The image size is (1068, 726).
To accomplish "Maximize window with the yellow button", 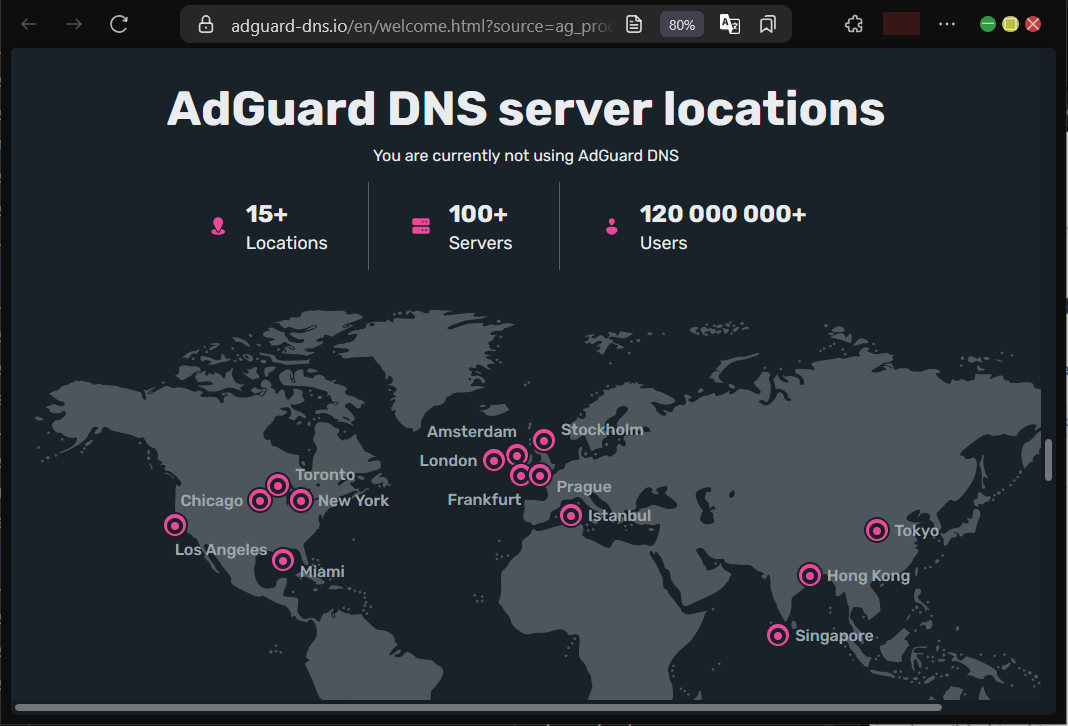I will (x=1010, y=24).
